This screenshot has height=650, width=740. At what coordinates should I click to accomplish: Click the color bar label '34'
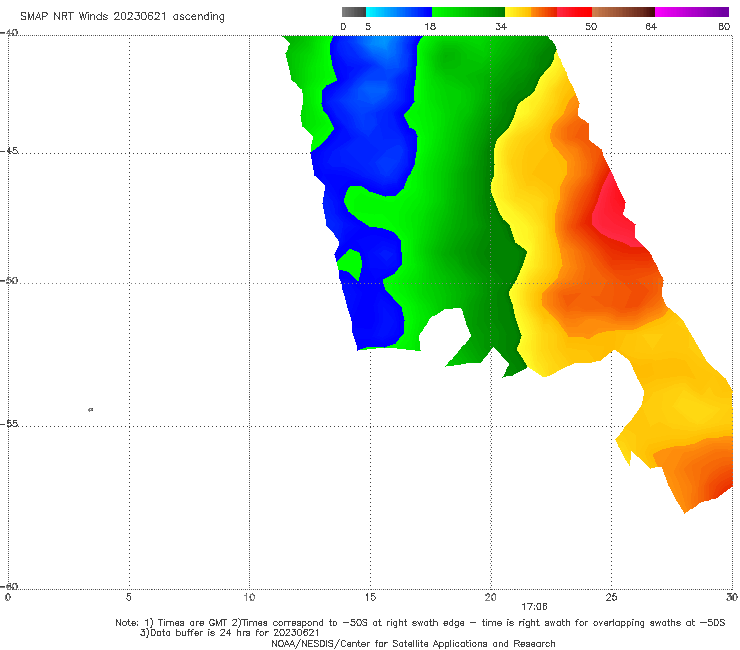(x=501, y=26)
